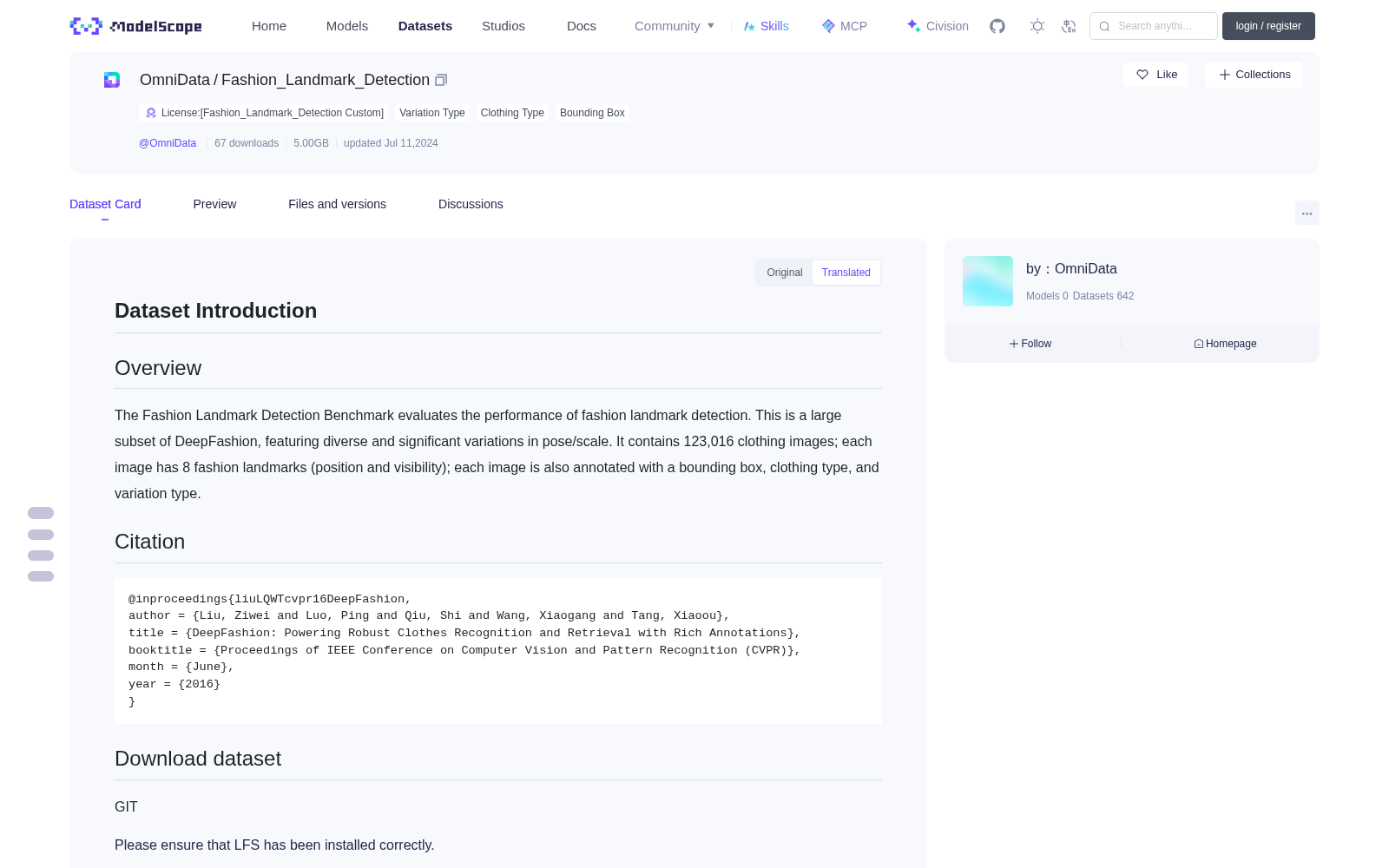The width and height of the screenshot is (1389, 868).
Task: Open the Files and versions tab
Action: (337, 204)
